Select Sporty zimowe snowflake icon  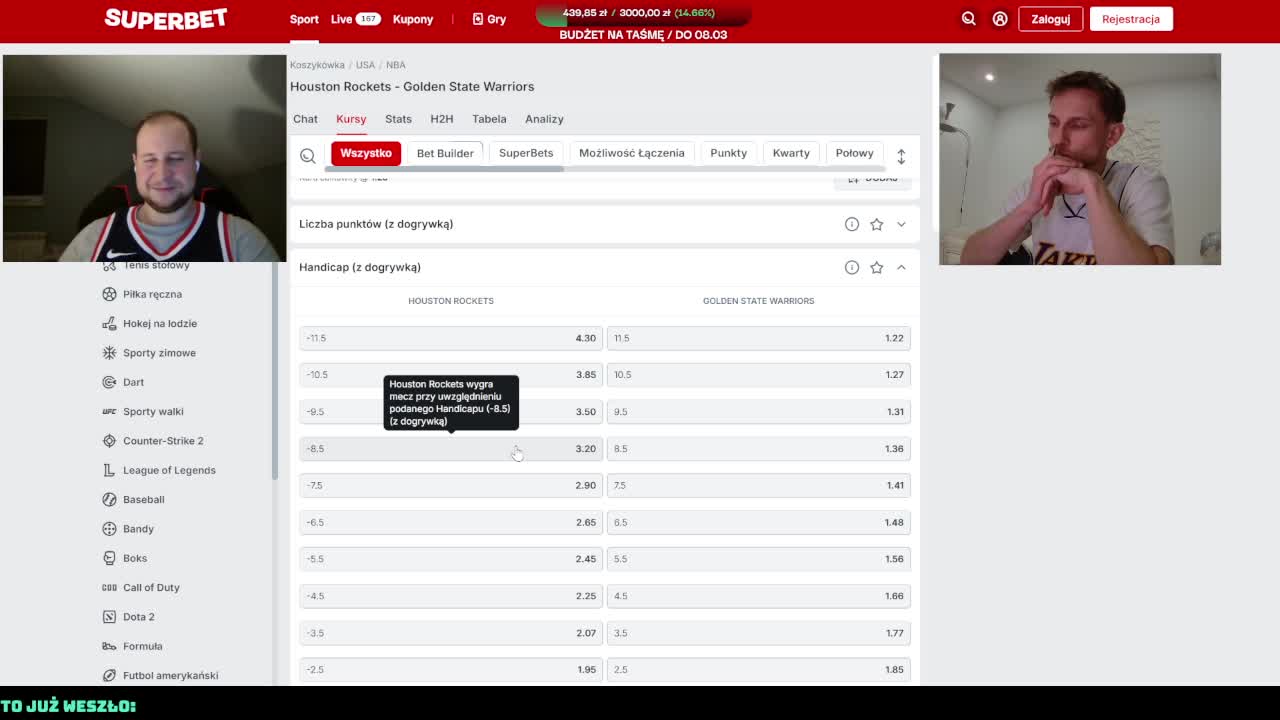[x=109, y=353]
